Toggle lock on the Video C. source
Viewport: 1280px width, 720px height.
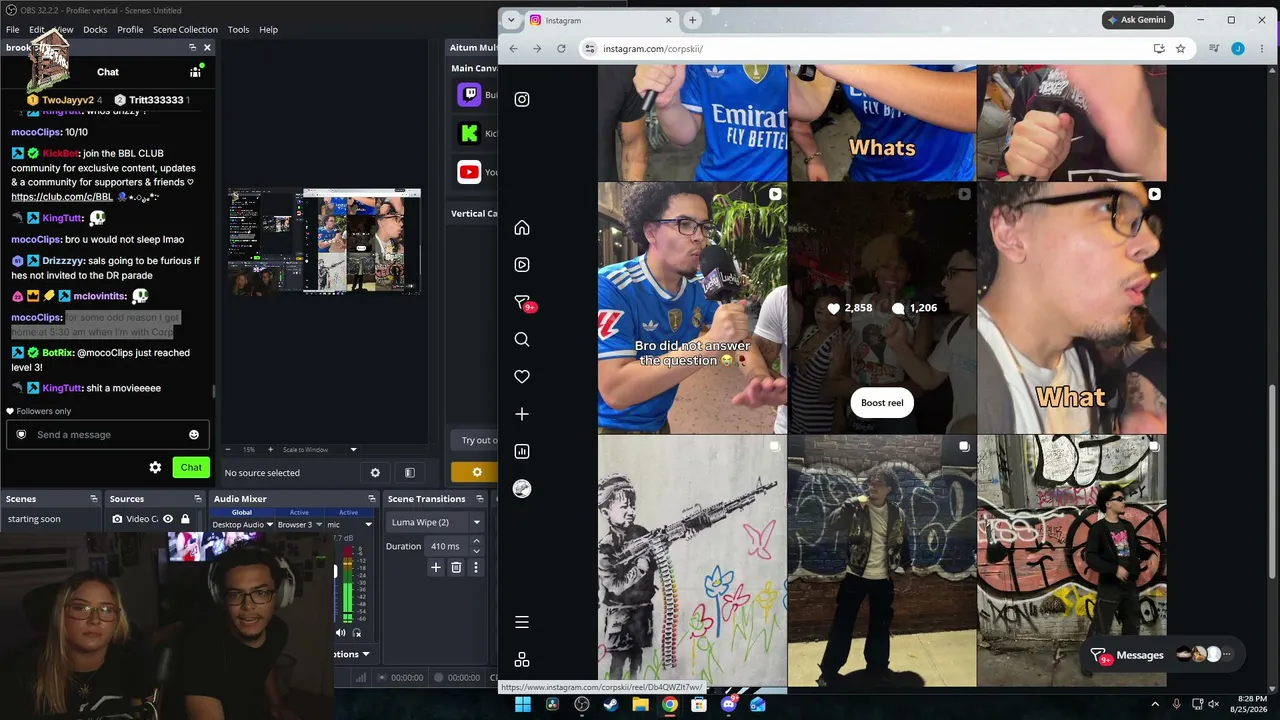pos(185,519)
